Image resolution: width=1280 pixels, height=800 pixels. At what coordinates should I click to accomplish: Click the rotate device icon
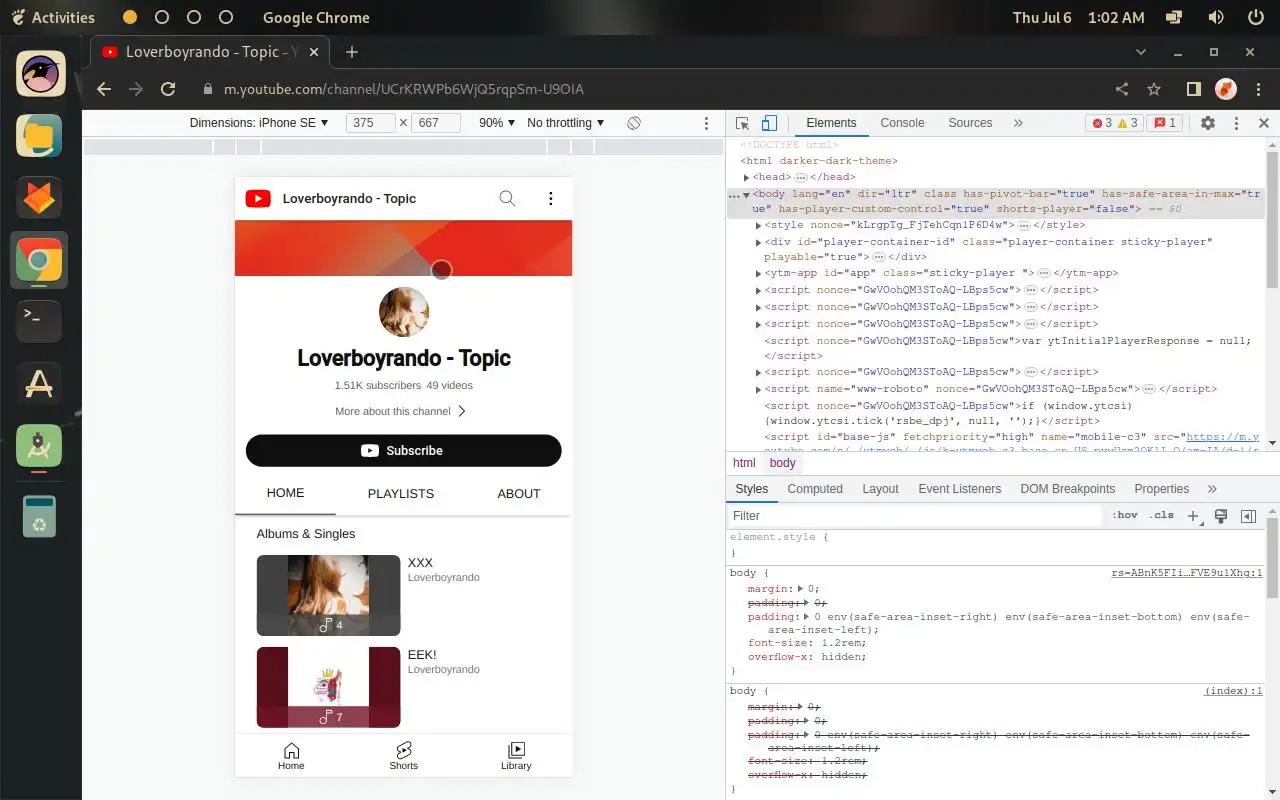634,123
